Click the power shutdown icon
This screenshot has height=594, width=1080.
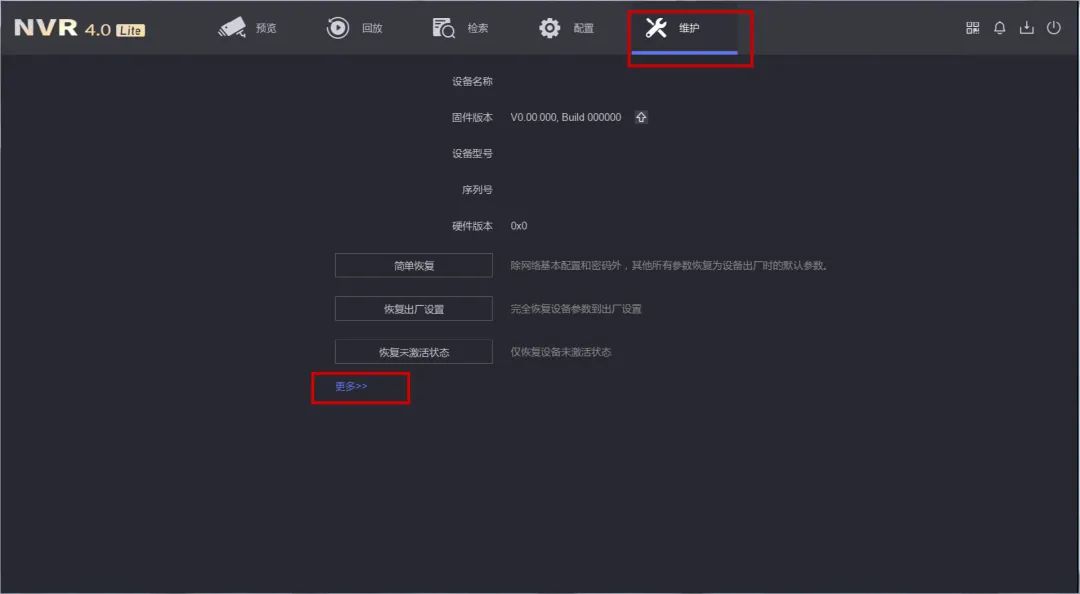pyautogui.click(x=1053, y=28)
